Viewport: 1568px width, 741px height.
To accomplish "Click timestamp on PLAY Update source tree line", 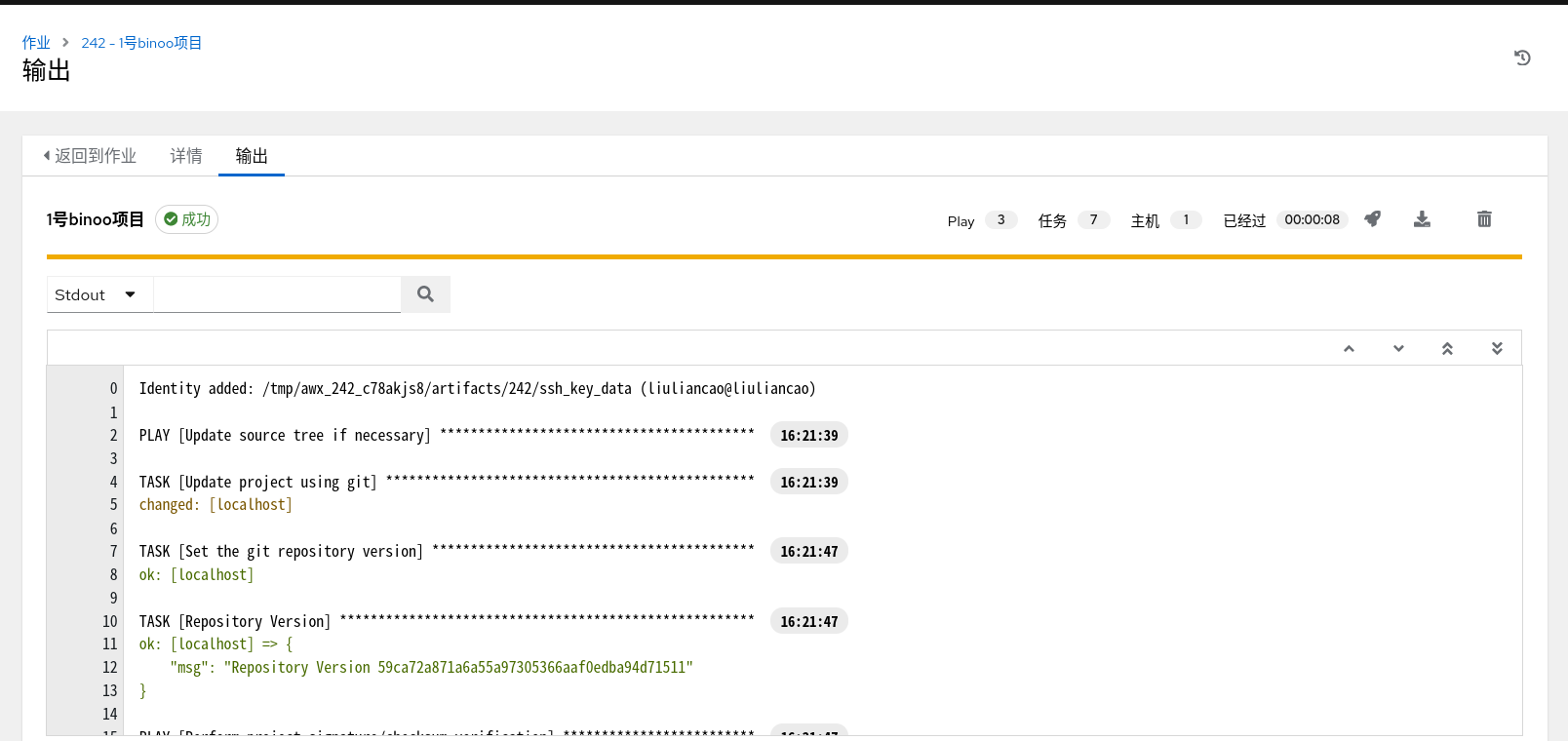I will [809, 436].
